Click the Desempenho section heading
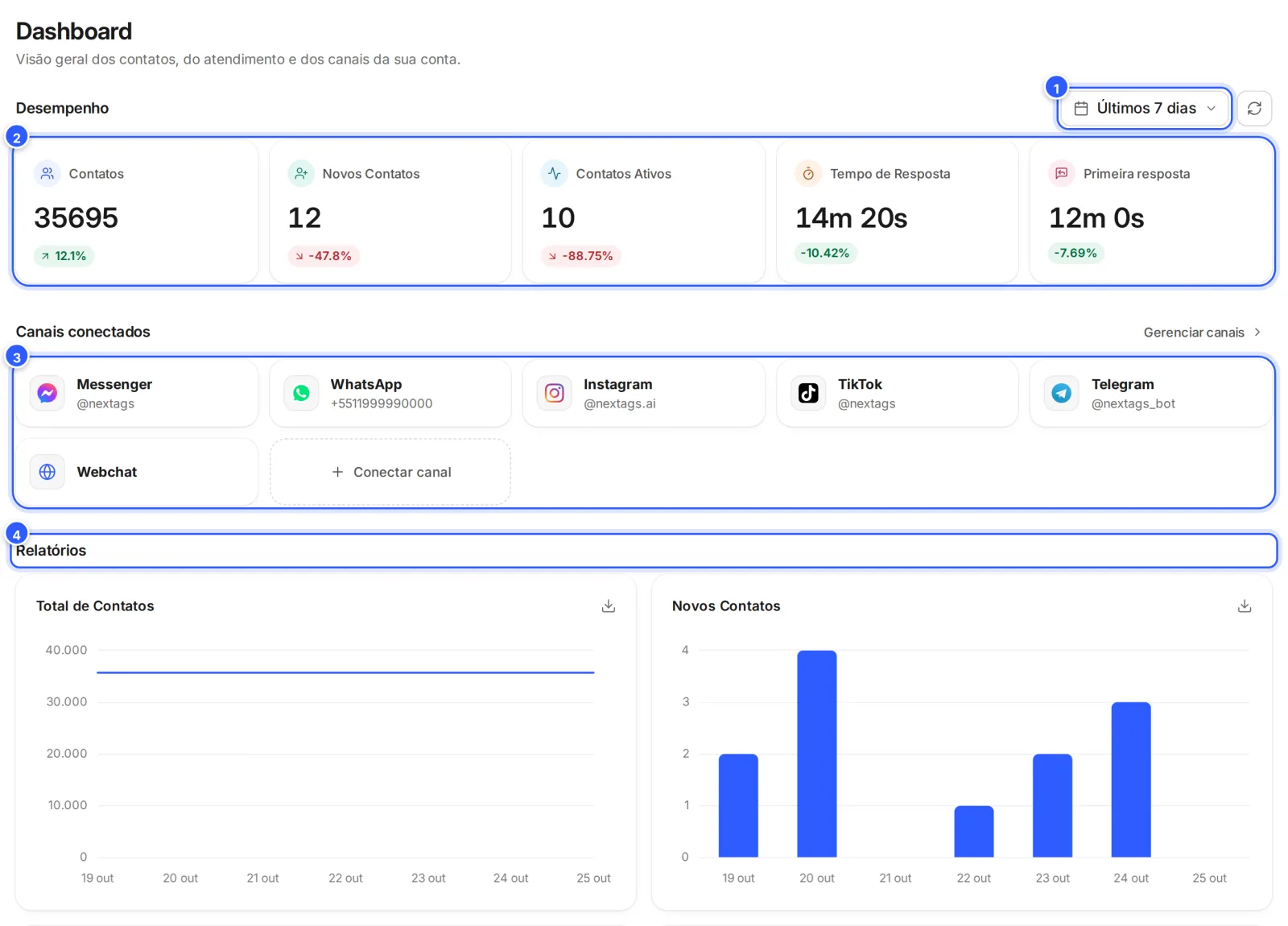 62,109
